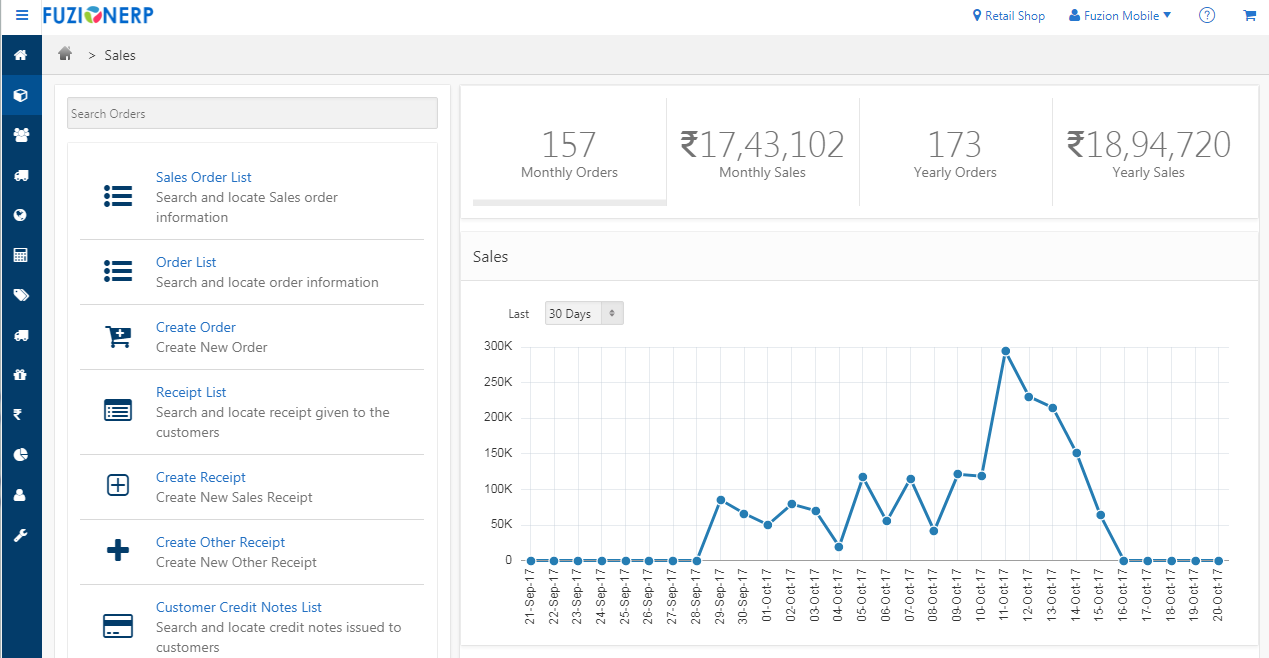Screen dimensions: 1269x658
Task: Open the globe icon in the sidebar
Action: (21, 215)
